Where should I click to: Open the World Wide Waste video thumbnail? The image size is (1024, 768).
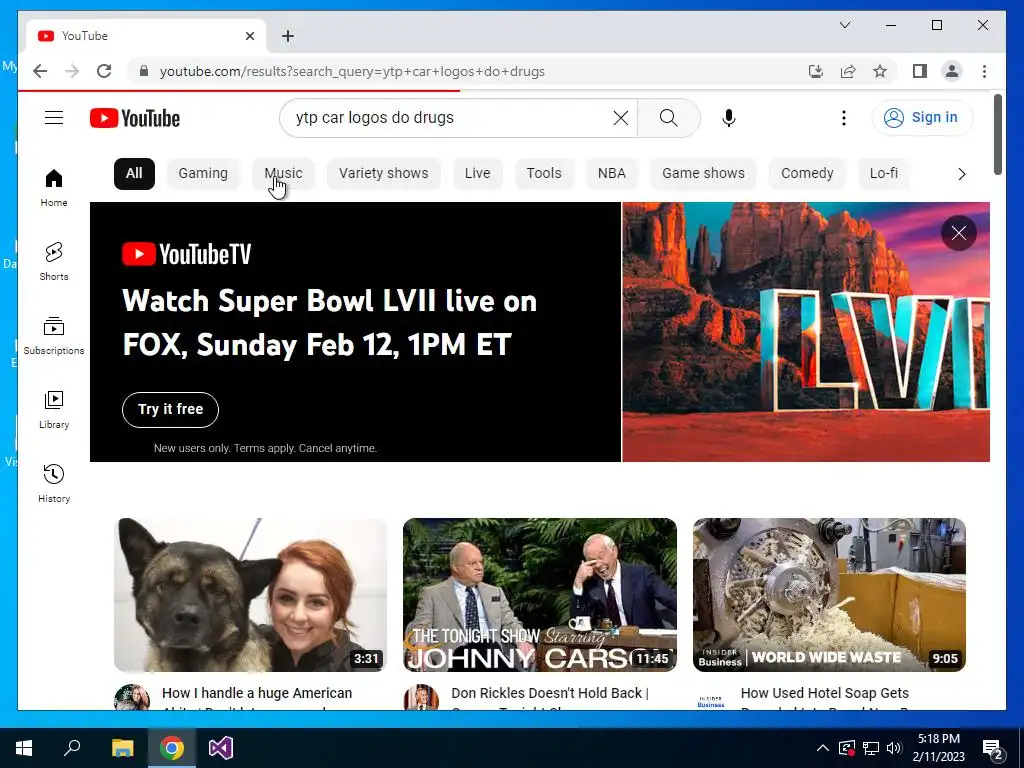pyautogui.click(x=829, y=595)
